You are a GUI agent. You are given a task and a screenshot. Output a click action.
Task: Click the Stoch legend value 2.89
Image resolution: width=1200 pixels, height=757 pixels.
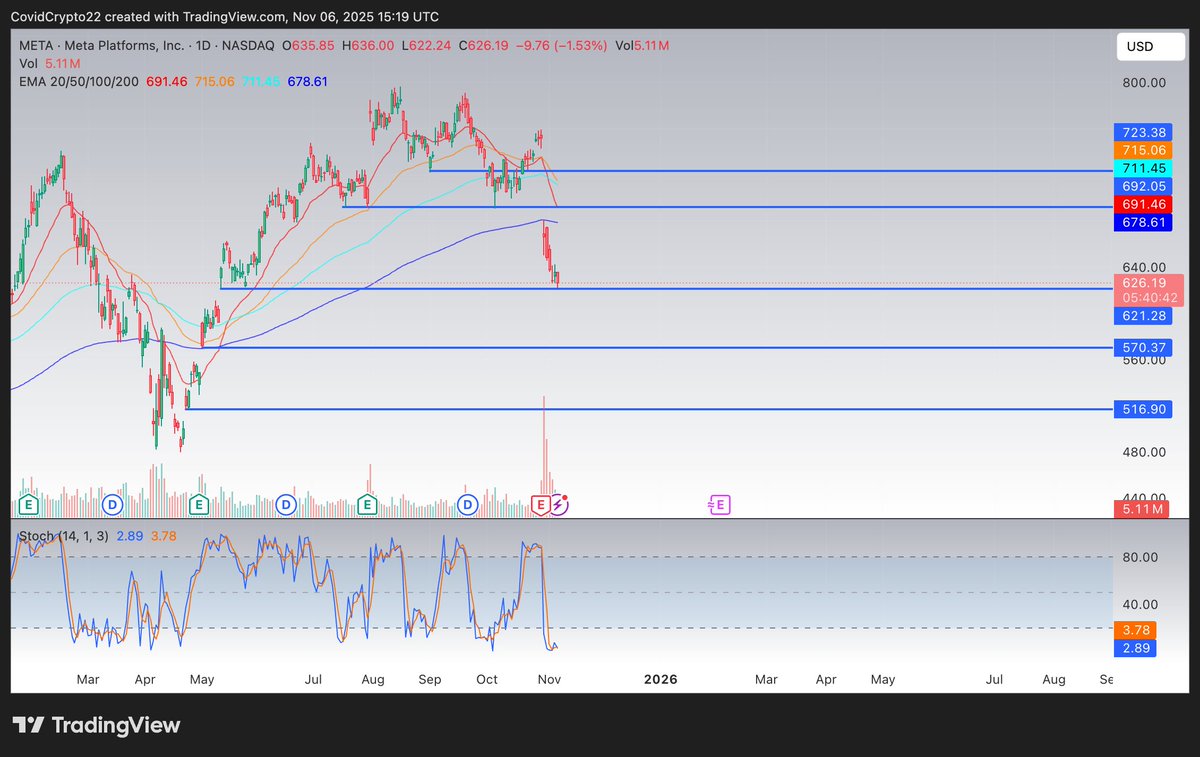(129, 537)
